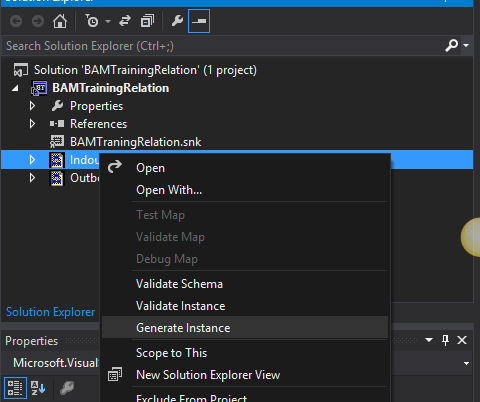Open search options dropdown arrow
Screen dimensions: 480x402
tap(466, 45)
